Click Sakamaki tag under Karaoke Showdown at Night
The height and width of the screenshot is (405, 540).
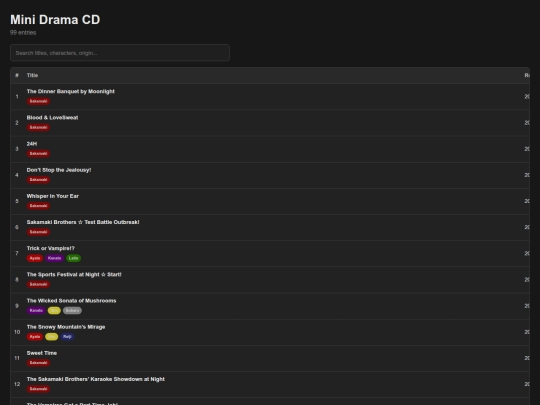click(x=38, y=389)
